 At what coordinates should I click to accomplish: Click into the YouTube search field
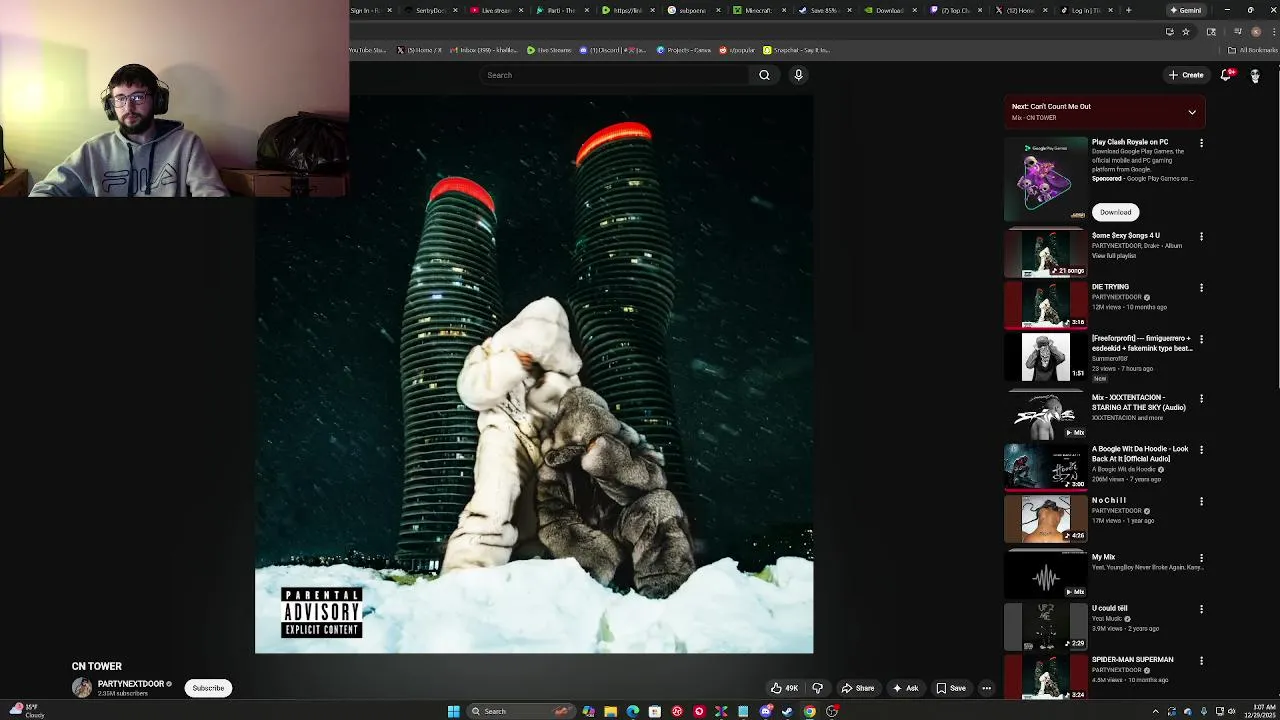612,75
